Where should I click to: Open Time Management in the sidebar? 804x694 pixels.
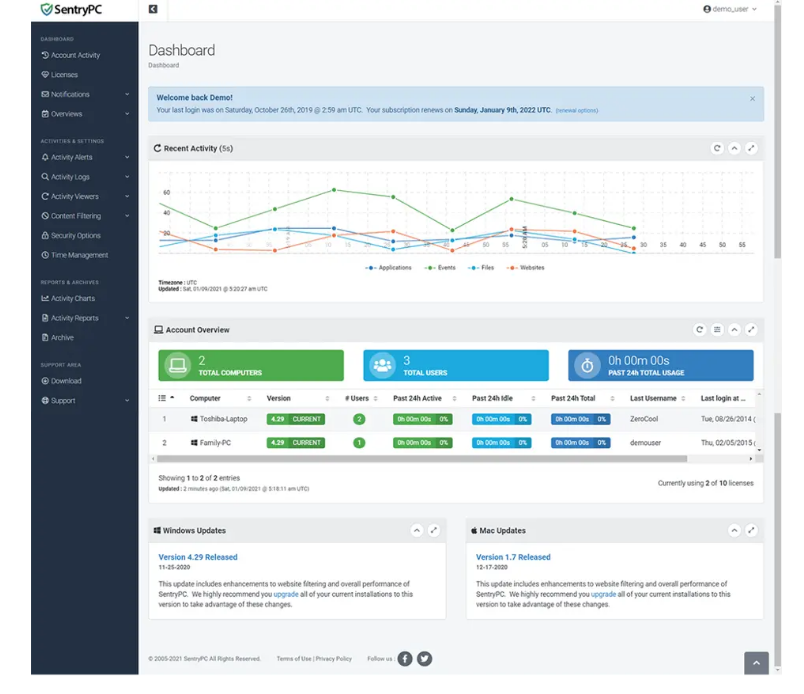75,255
